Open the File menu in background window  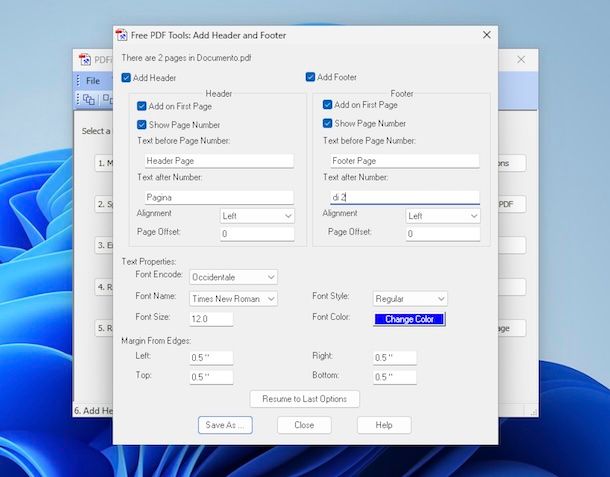coord(93,81)
